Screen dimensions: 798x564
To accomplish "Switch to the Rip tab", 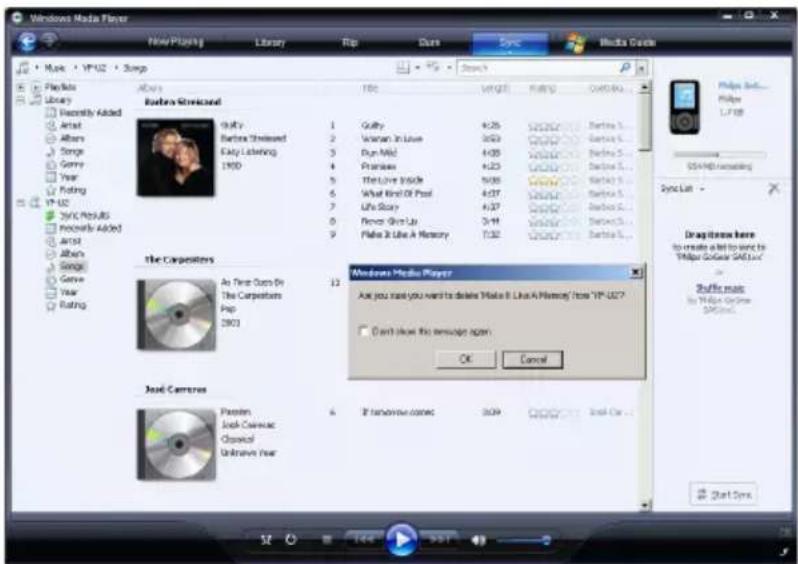I will [x=349, y=42].
